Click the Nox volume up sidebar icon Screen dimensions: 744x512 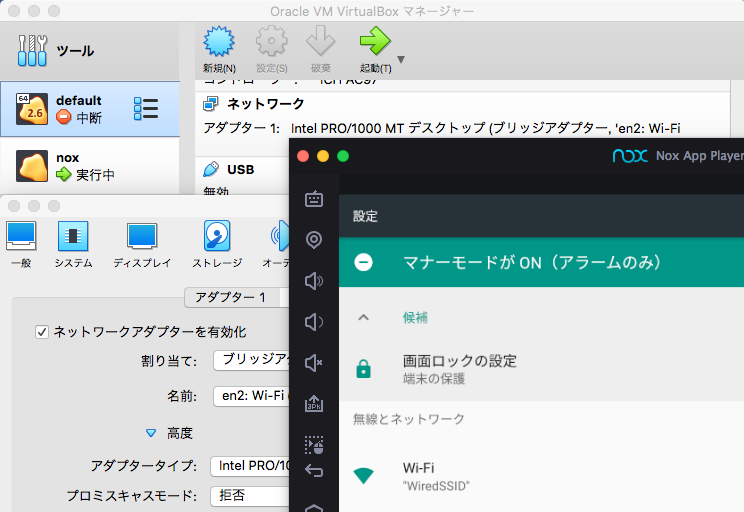point(314,281)
